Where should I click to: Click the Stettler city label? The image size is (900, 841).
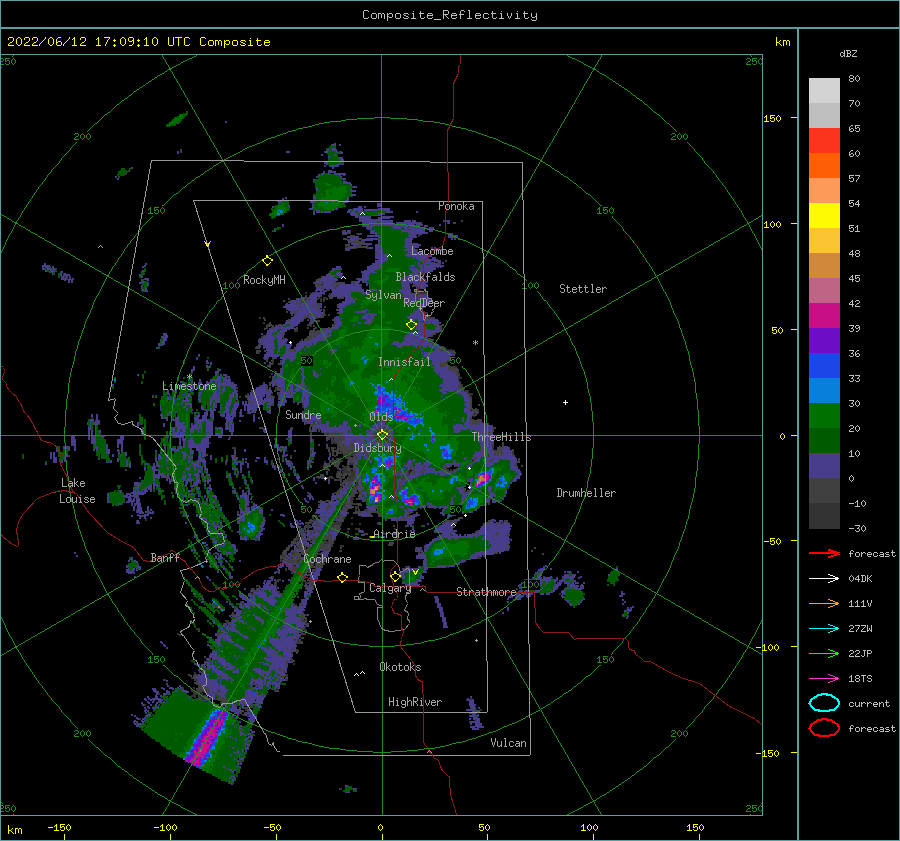[x=583, y=289]
